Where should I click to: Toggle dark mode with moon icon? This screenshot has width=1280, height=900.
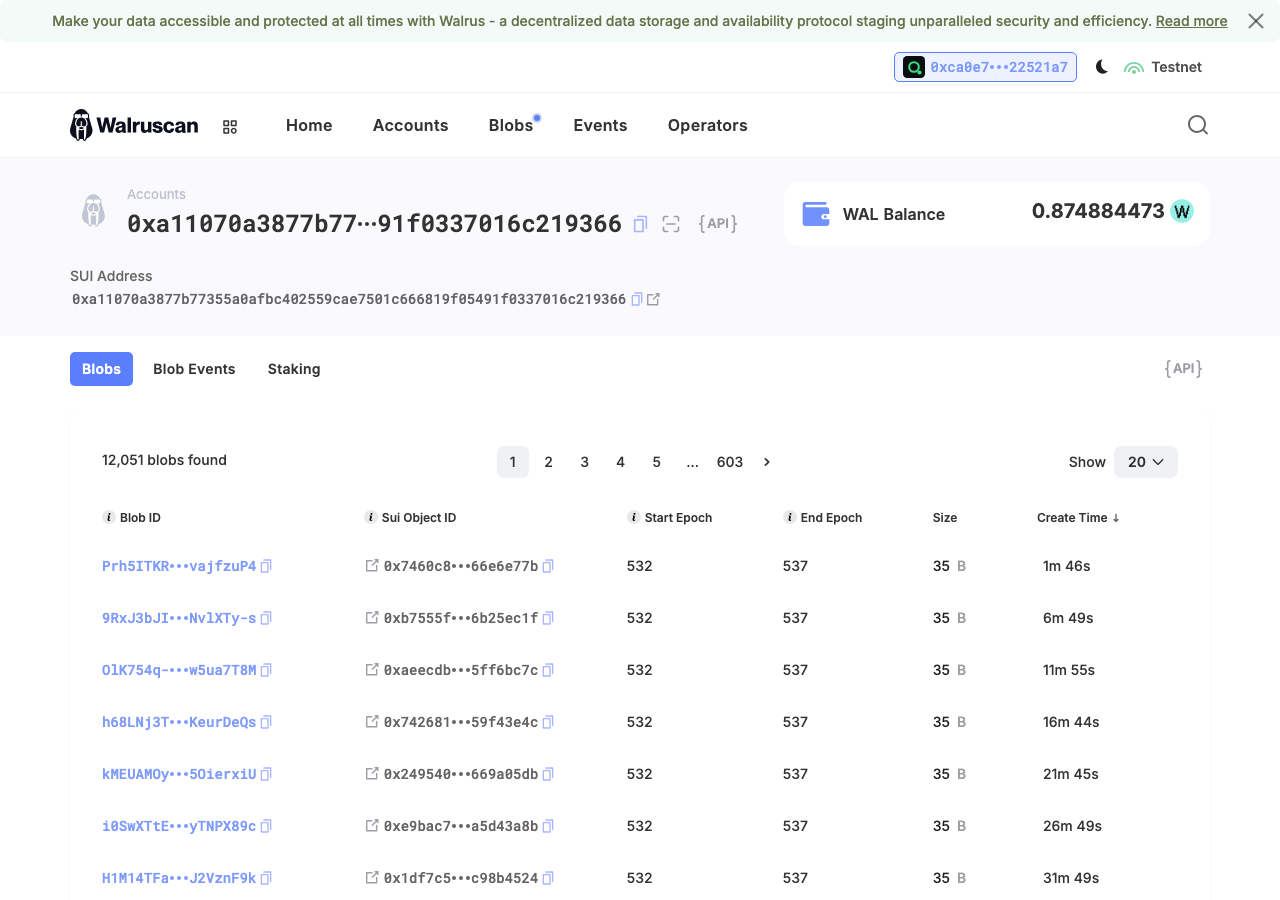tap(1102, 67)
